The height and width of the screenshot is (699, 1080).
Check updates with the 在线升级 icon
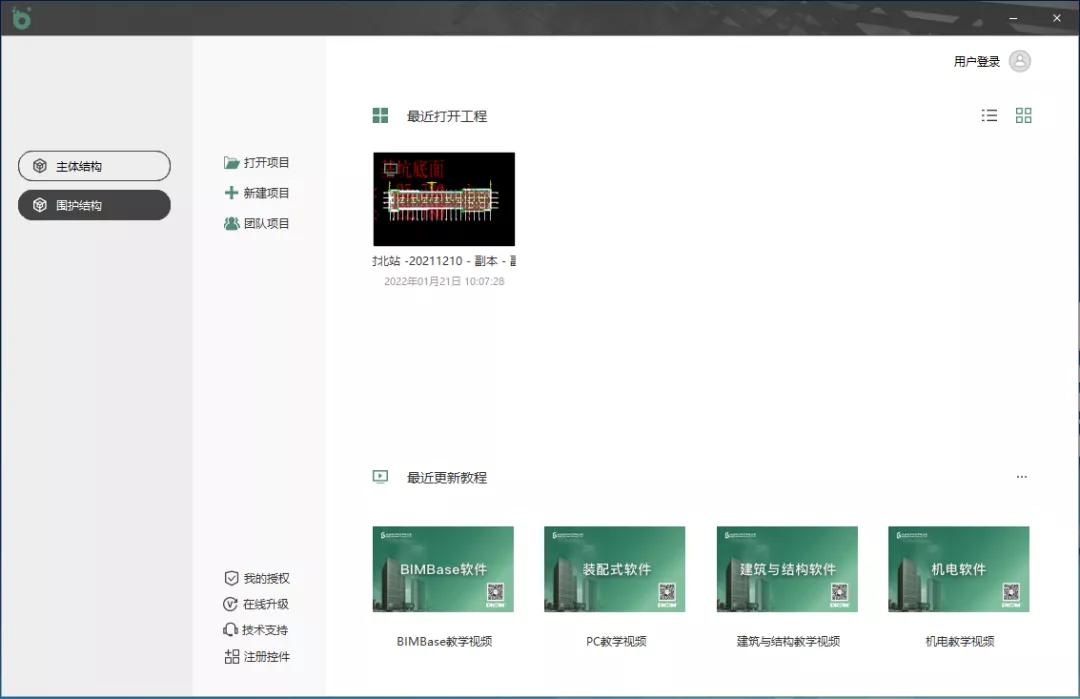[x=231, y=603]
